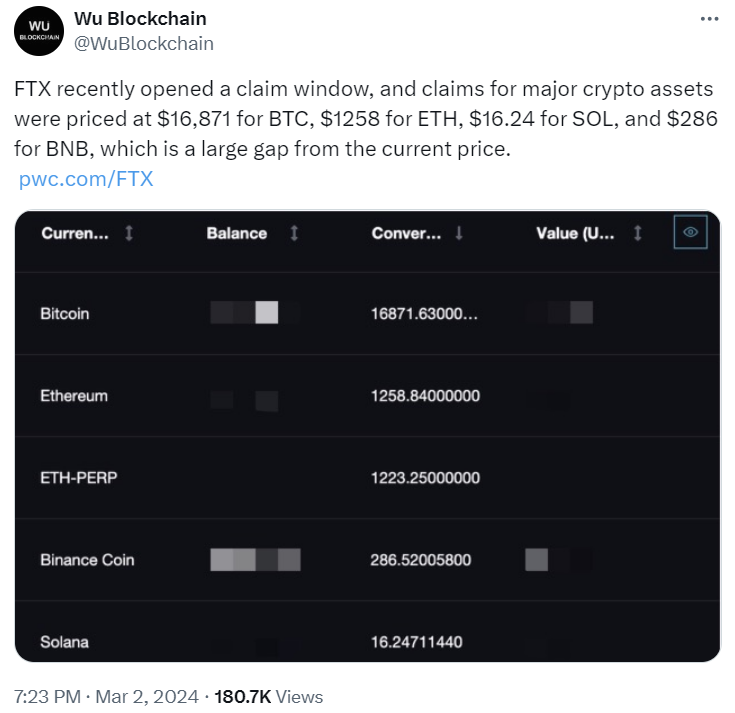735x713 pixels.
Task: Select the Solana row label
Action: (64, 642)
